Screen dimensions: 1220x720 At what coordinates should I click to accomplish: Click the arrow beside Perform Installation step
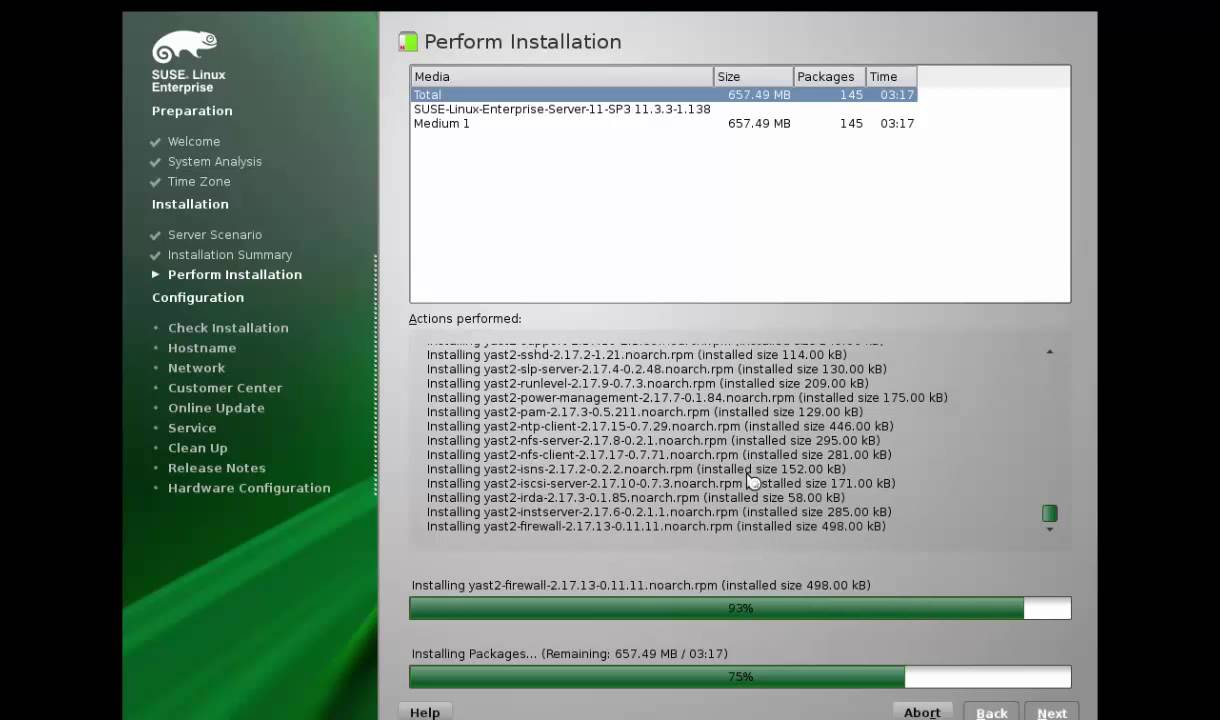click(155, 275)
